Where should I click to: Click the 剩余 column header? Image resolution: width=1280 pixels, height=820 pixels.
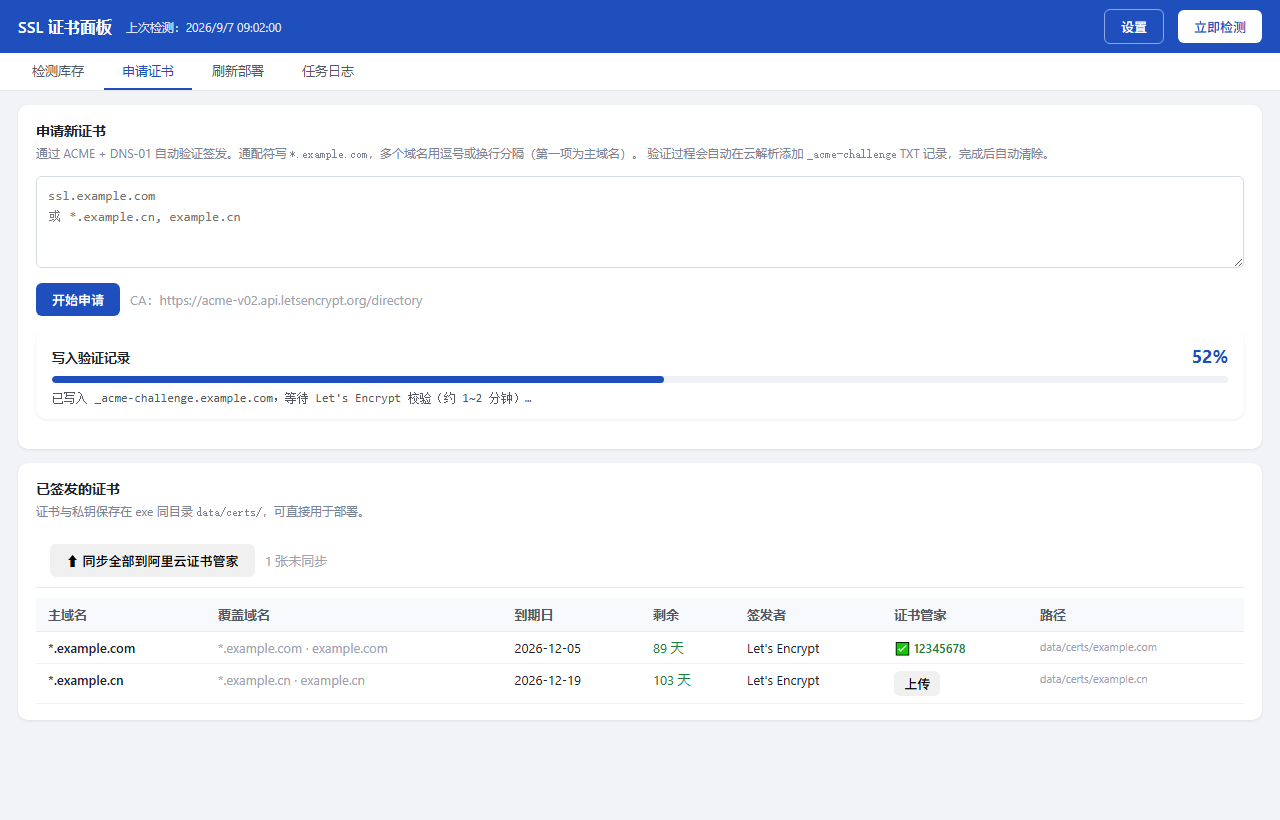point(666,615)
